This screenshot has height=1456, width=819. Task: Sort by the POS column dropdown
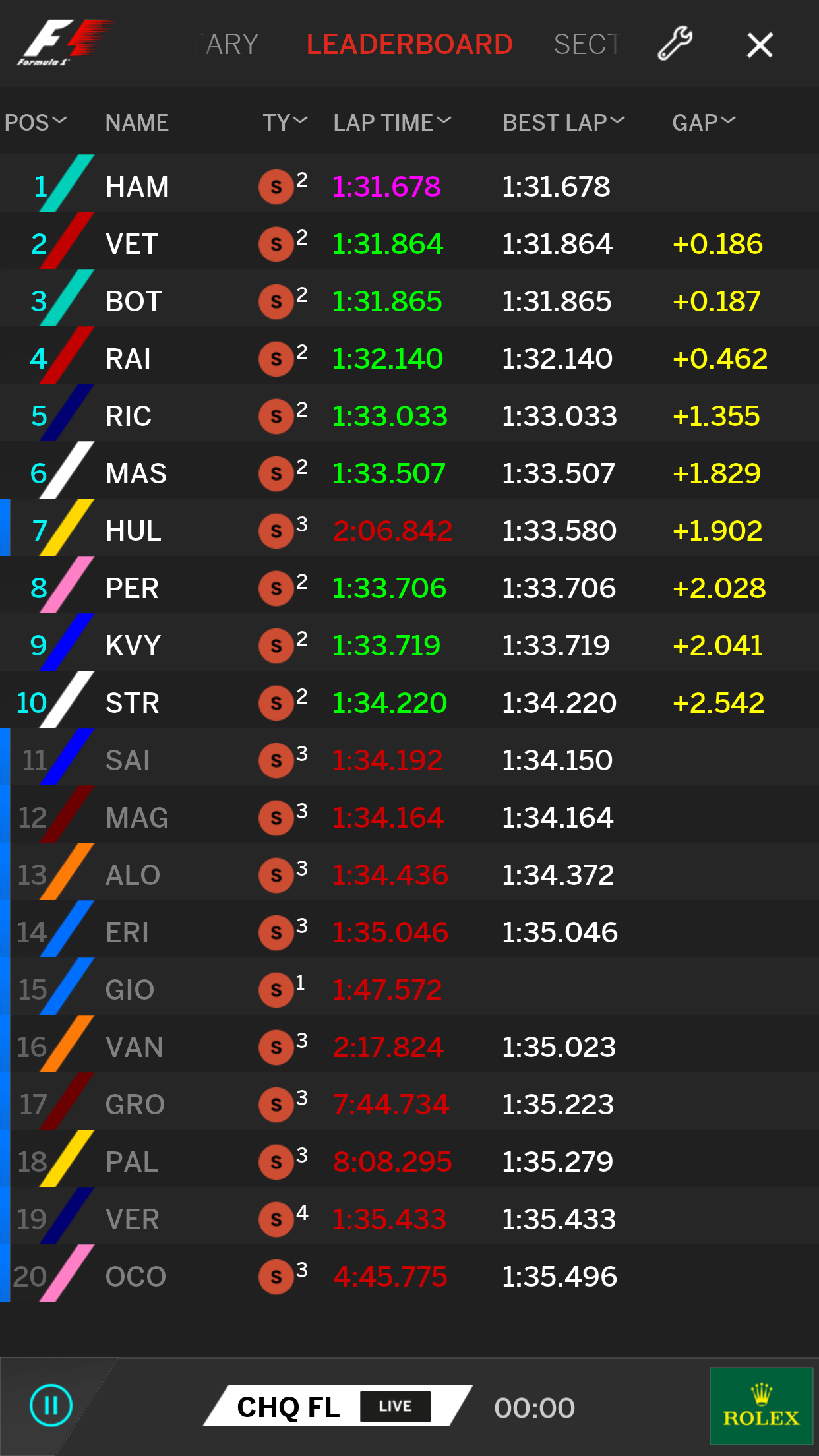(36, 122)
